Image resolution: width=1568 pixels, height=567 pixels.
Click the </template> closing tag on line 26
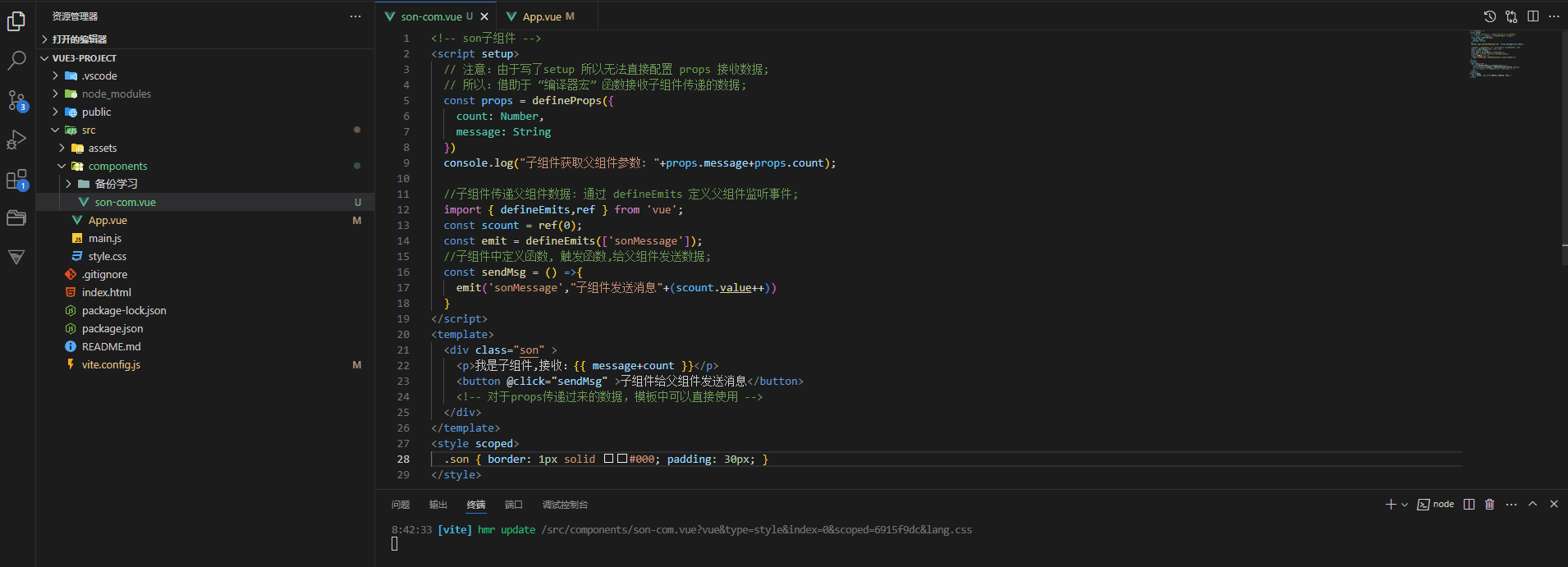click(x=465, y=428)
